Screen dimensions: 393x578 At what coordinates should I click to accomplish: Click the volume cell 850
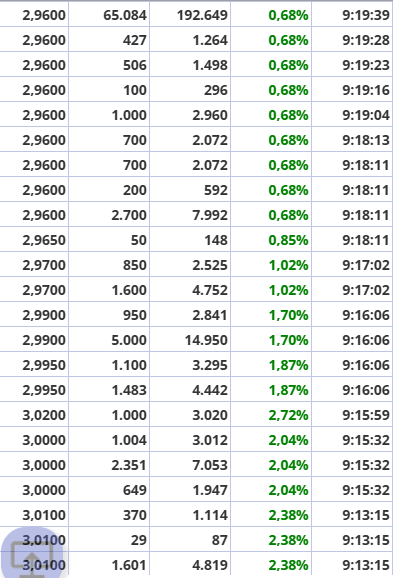(x=109, y=265)
